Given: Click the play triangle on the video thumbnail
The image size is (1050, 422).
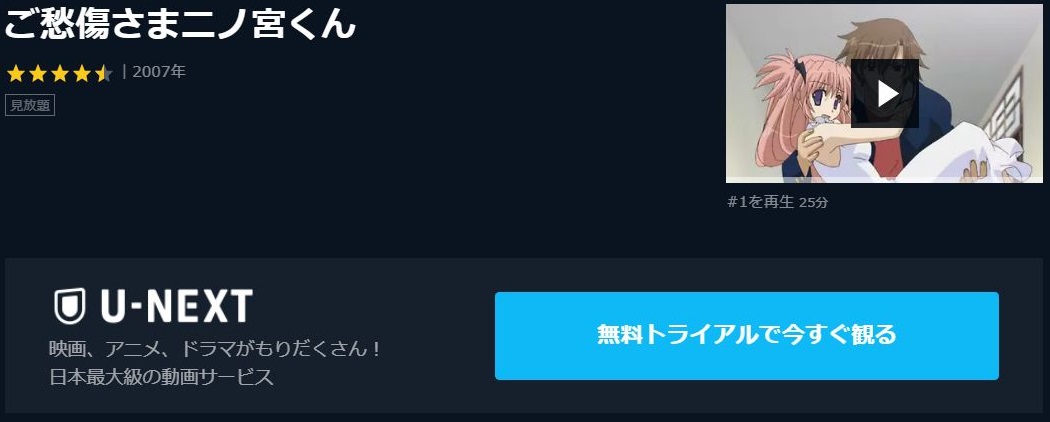Looking at the screenshot, I should (x=888, y=94).
